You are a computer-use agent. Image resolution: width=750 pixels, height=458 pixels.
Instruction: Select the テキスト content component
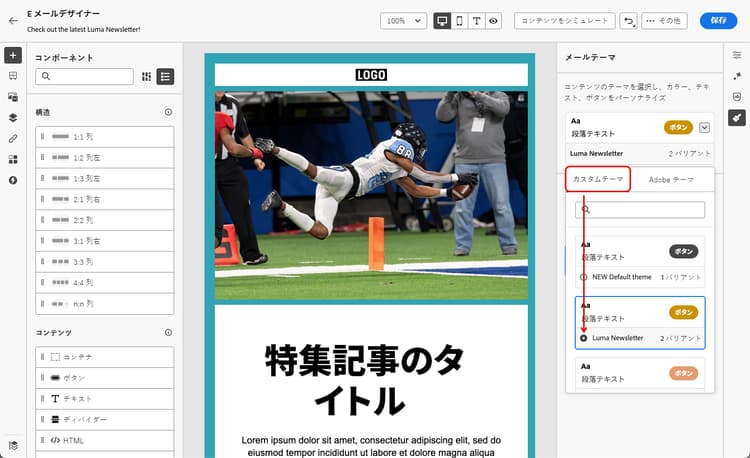click(105, 399)
